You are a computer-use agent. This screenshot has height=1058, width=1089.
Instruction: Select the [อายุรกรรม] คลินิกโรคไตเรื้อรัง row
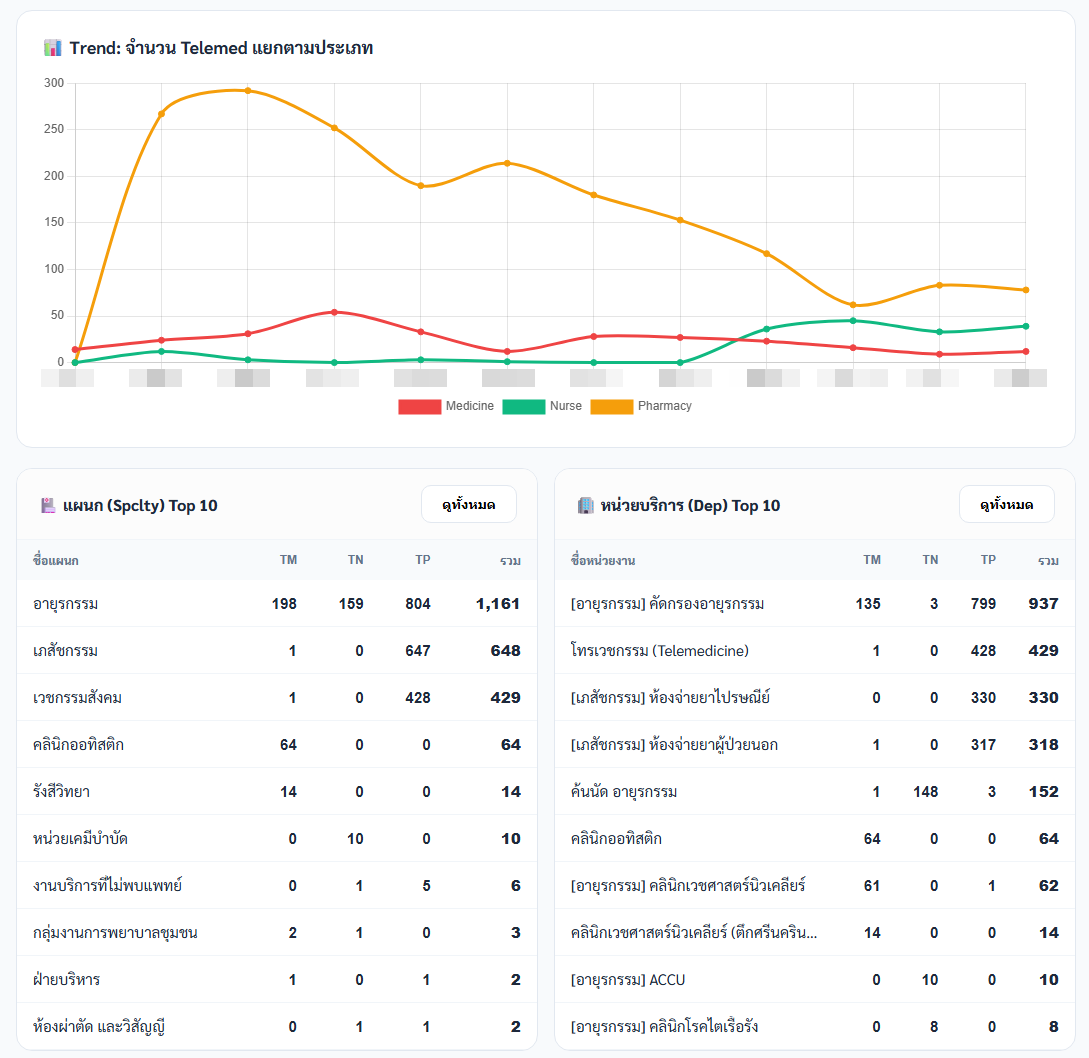[815, 1027]
